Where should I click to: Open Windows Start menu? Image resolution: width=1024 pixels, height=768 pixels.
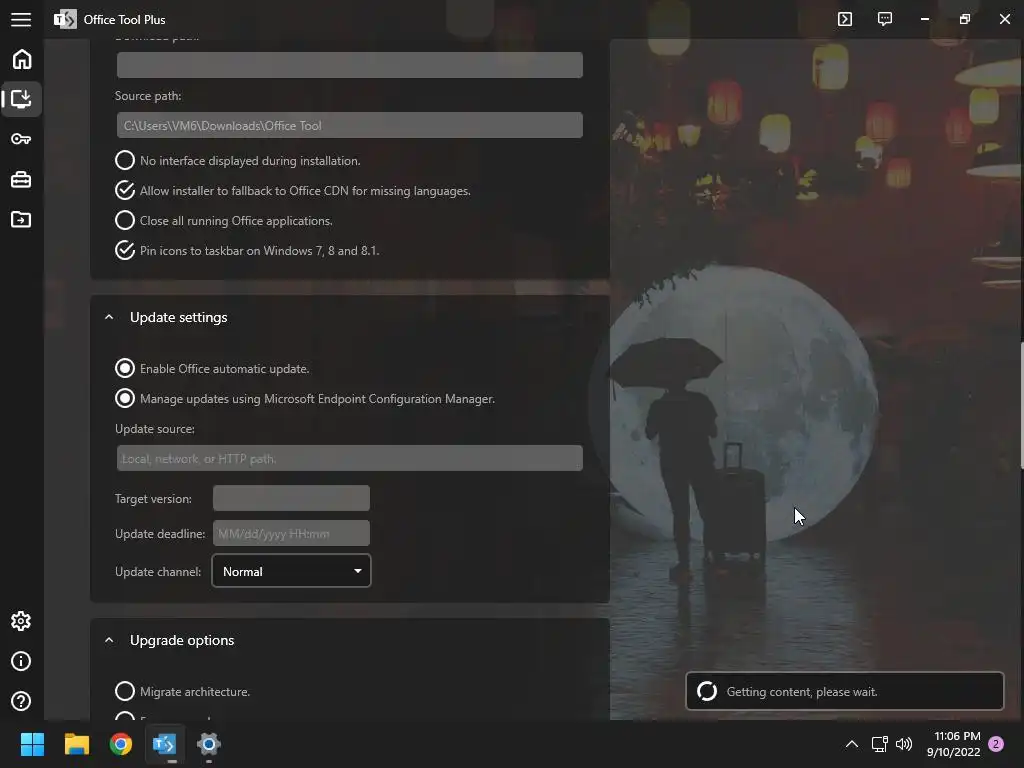pos(33,744)
